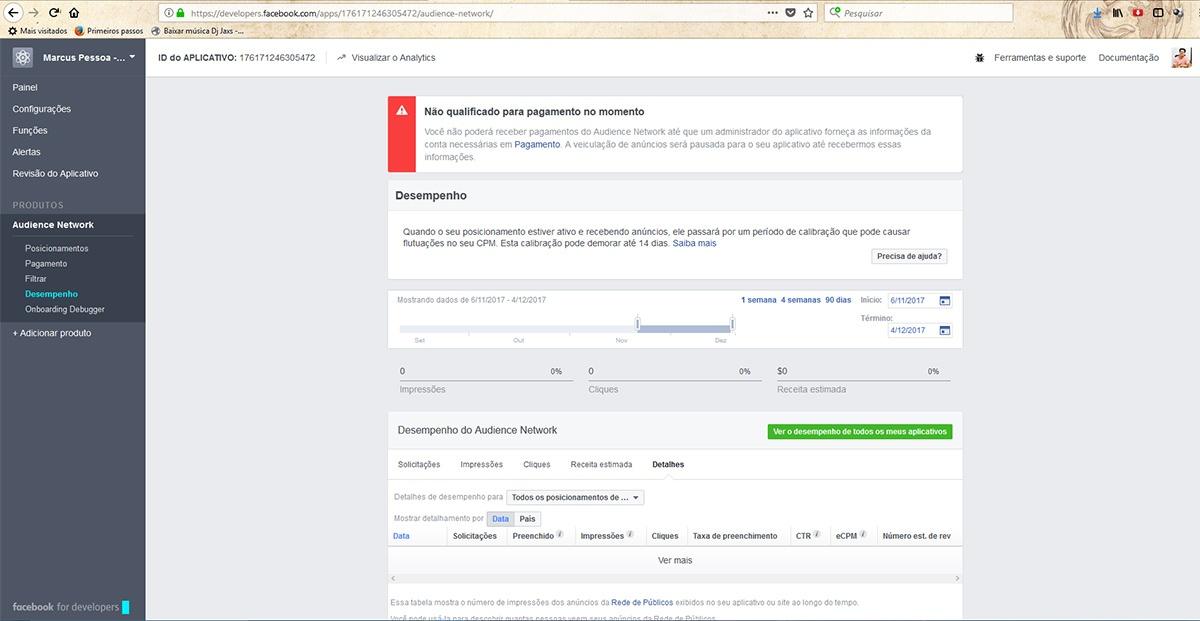Open the user profile avatar
This screenshot has width=1200, height=621.
(1181, 57)
